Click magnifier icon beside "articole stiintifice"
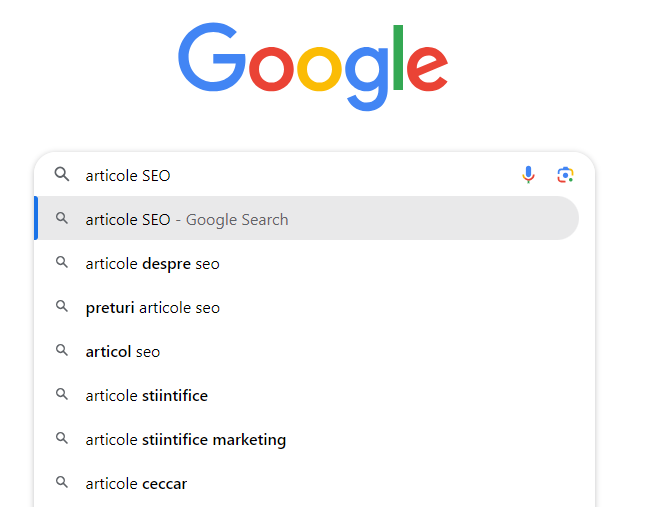 coord(62,395)
